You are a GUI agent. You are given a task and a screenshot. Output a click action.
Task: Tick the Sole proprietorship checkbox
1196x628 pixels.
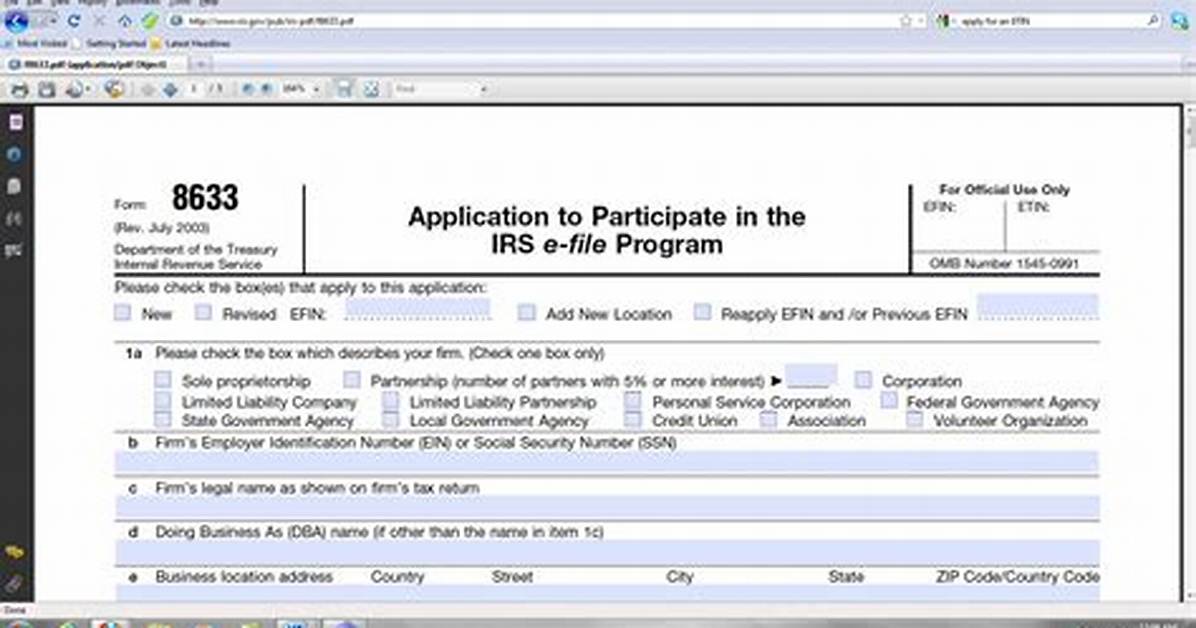[162, 379]
